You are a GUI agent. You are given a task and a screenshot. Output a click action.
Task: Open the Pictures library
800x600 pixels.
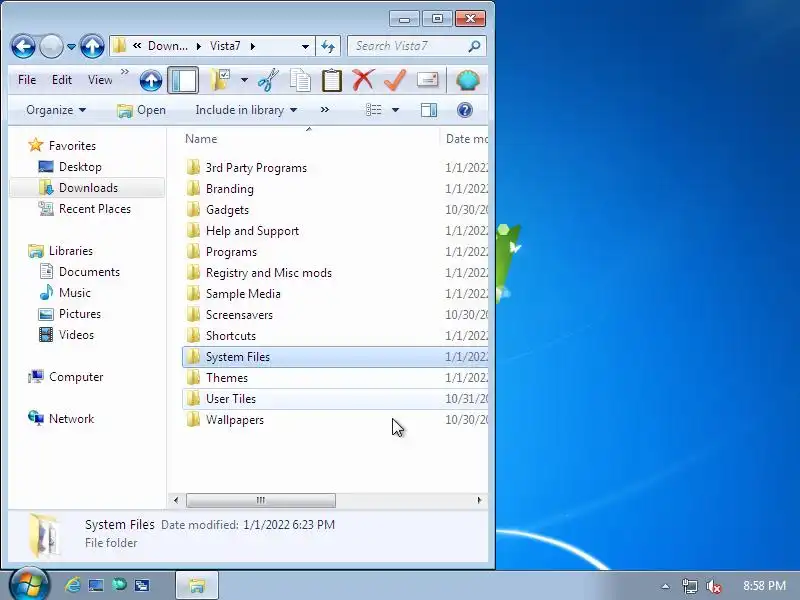pyautogui.click(x=80, y=314)
